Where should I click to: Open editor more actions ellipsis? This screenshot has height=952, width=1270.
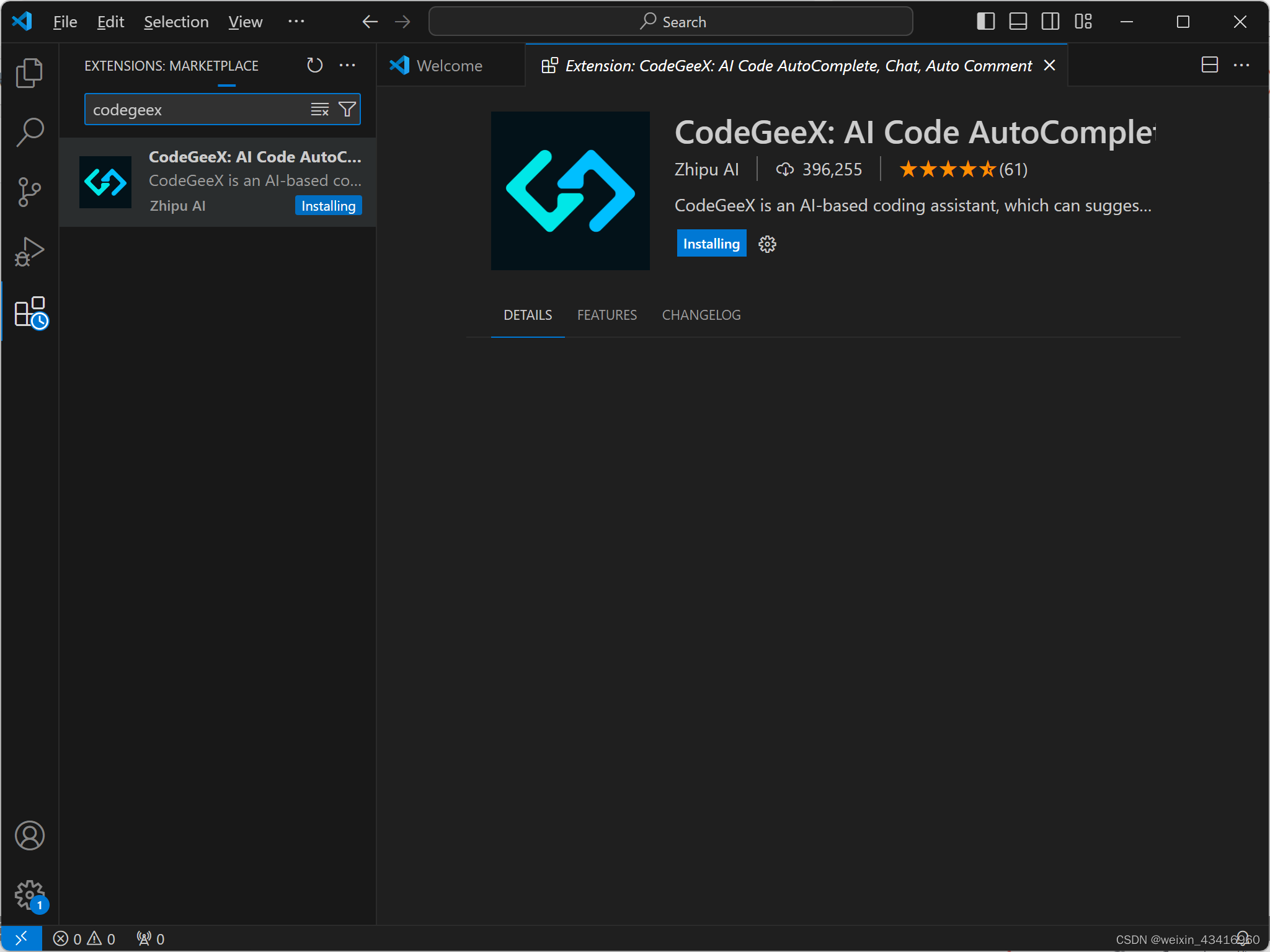tap(1241, 65)
